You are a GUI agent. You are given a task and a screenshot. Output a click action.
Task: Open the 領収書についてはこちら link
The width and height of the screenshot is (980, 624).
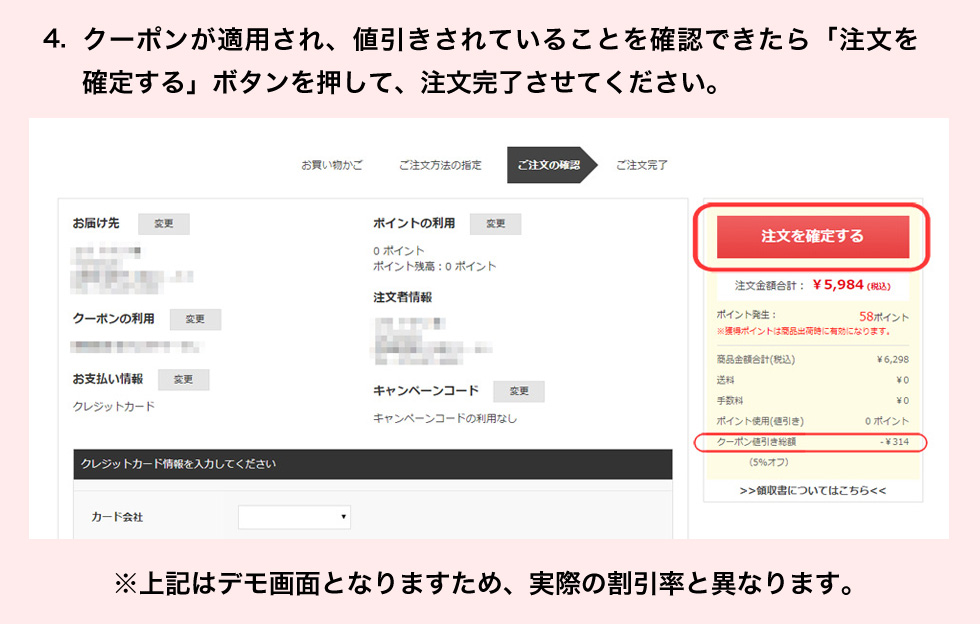(x=813, y=491)
